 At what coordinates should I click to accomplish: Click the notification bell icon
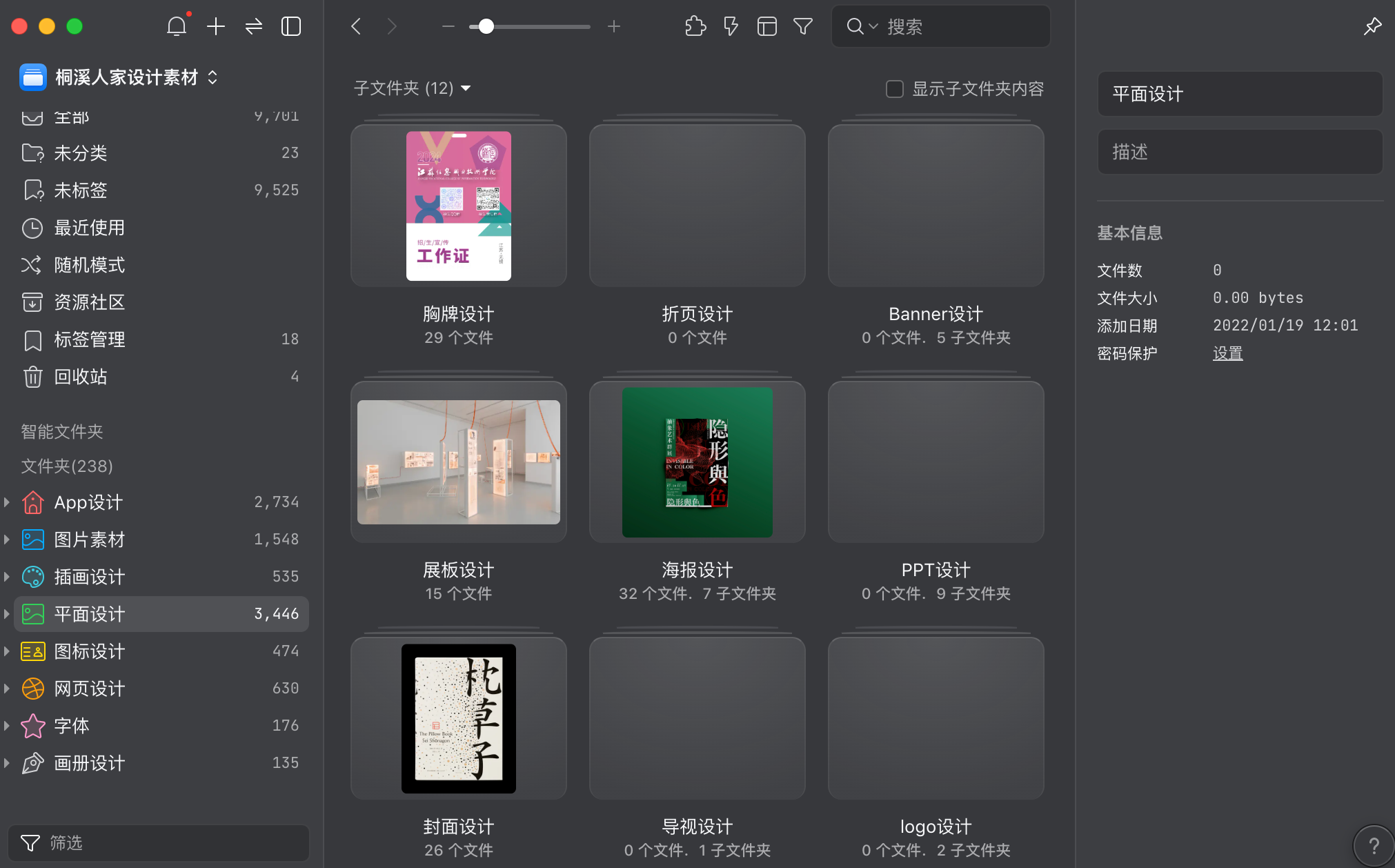click(x=177, y=26)
